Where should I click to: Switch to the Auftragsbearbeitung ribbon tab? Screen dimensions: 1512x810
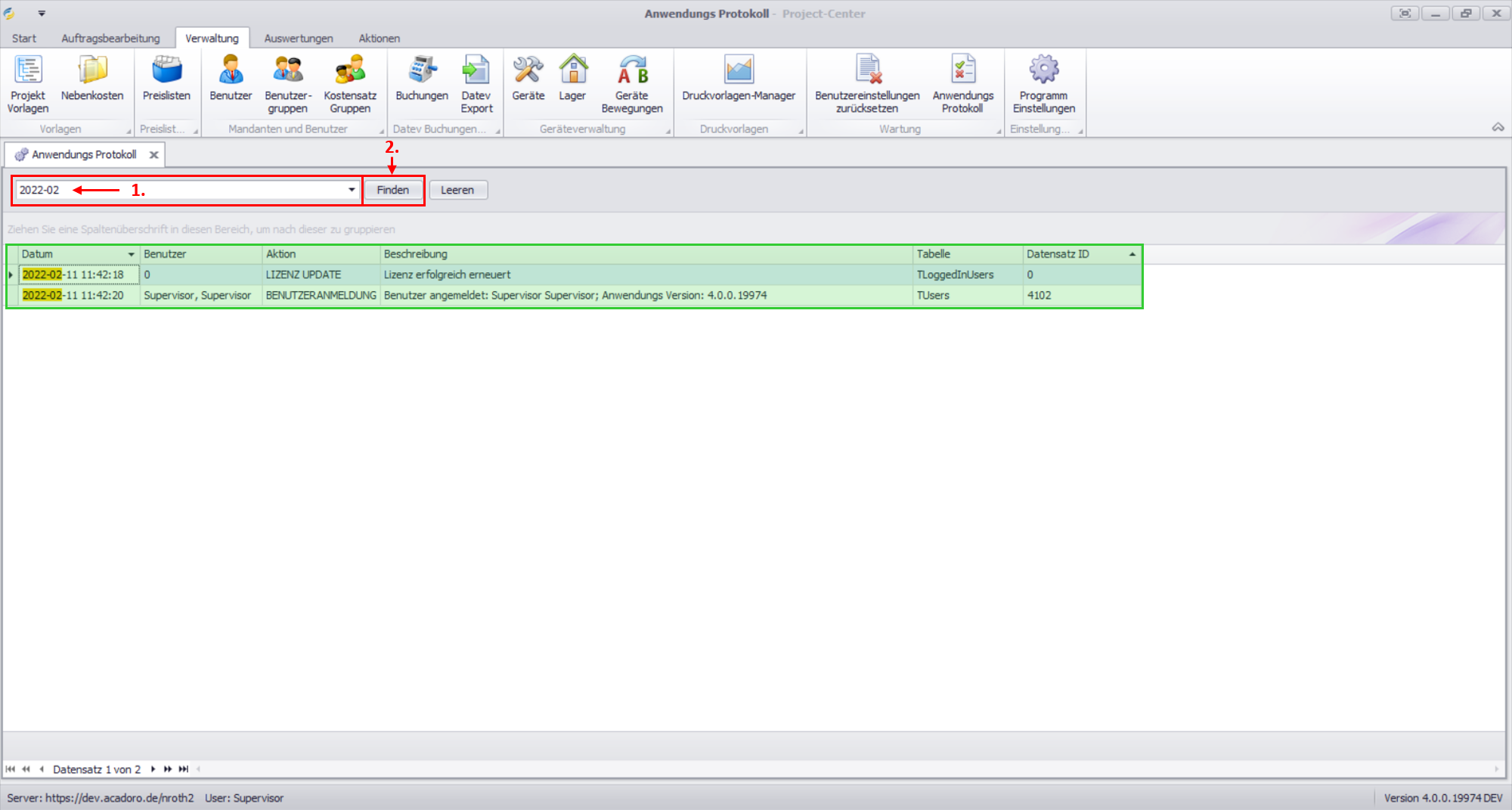[110, 39]
